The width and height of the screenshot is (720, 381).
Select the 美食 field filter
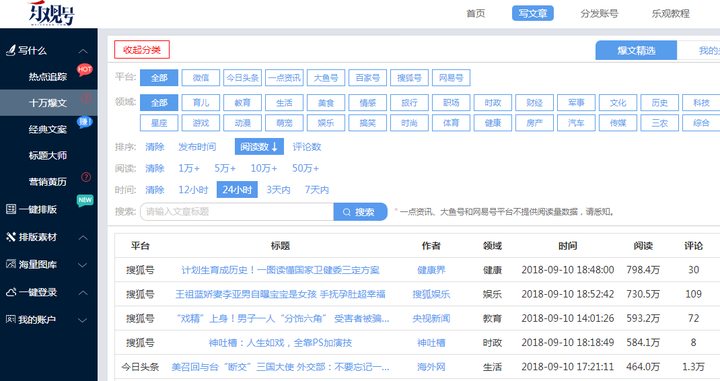pyautogui.click(x=326, y=103)
